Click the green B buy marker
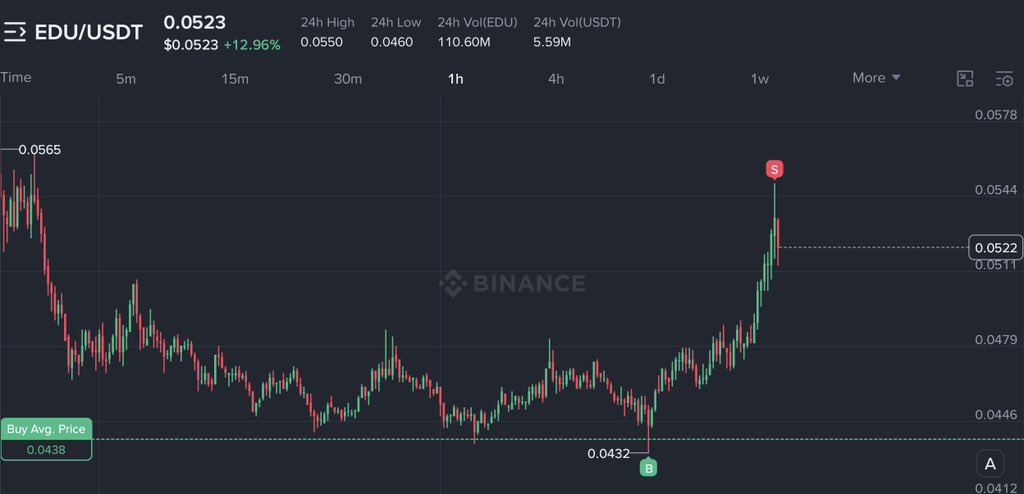 (648, 467)
